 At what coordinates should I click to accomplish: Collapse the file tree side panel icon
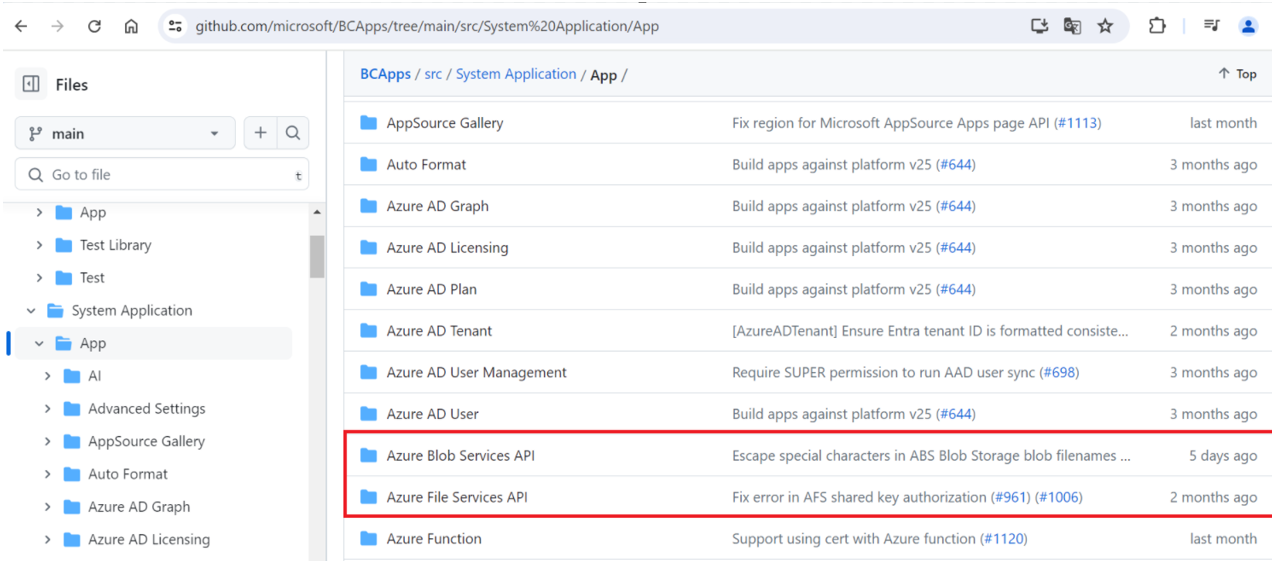31,85
